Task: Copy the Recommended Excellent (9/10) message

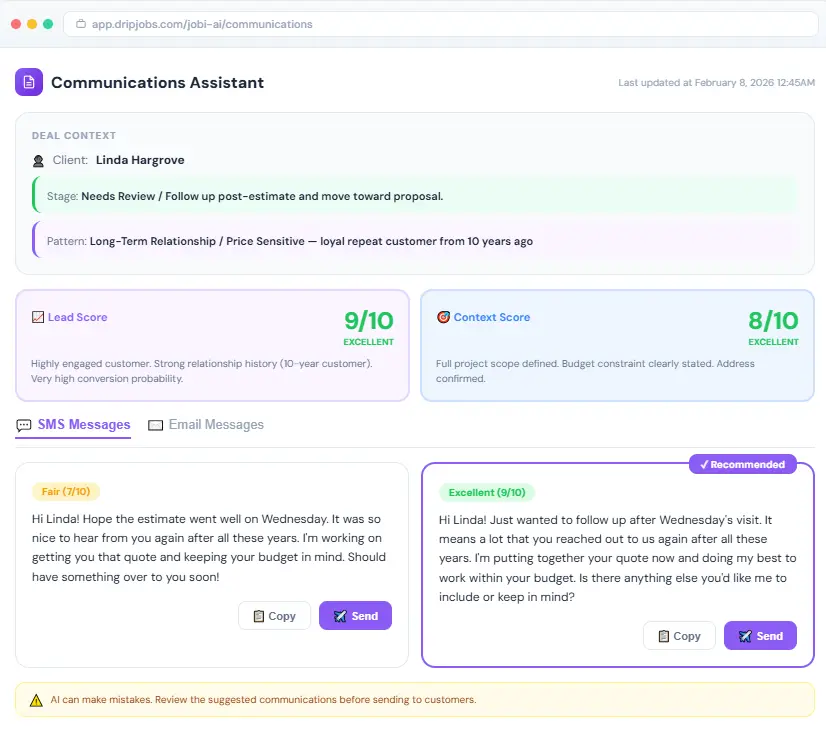Action: click(679, 636)
